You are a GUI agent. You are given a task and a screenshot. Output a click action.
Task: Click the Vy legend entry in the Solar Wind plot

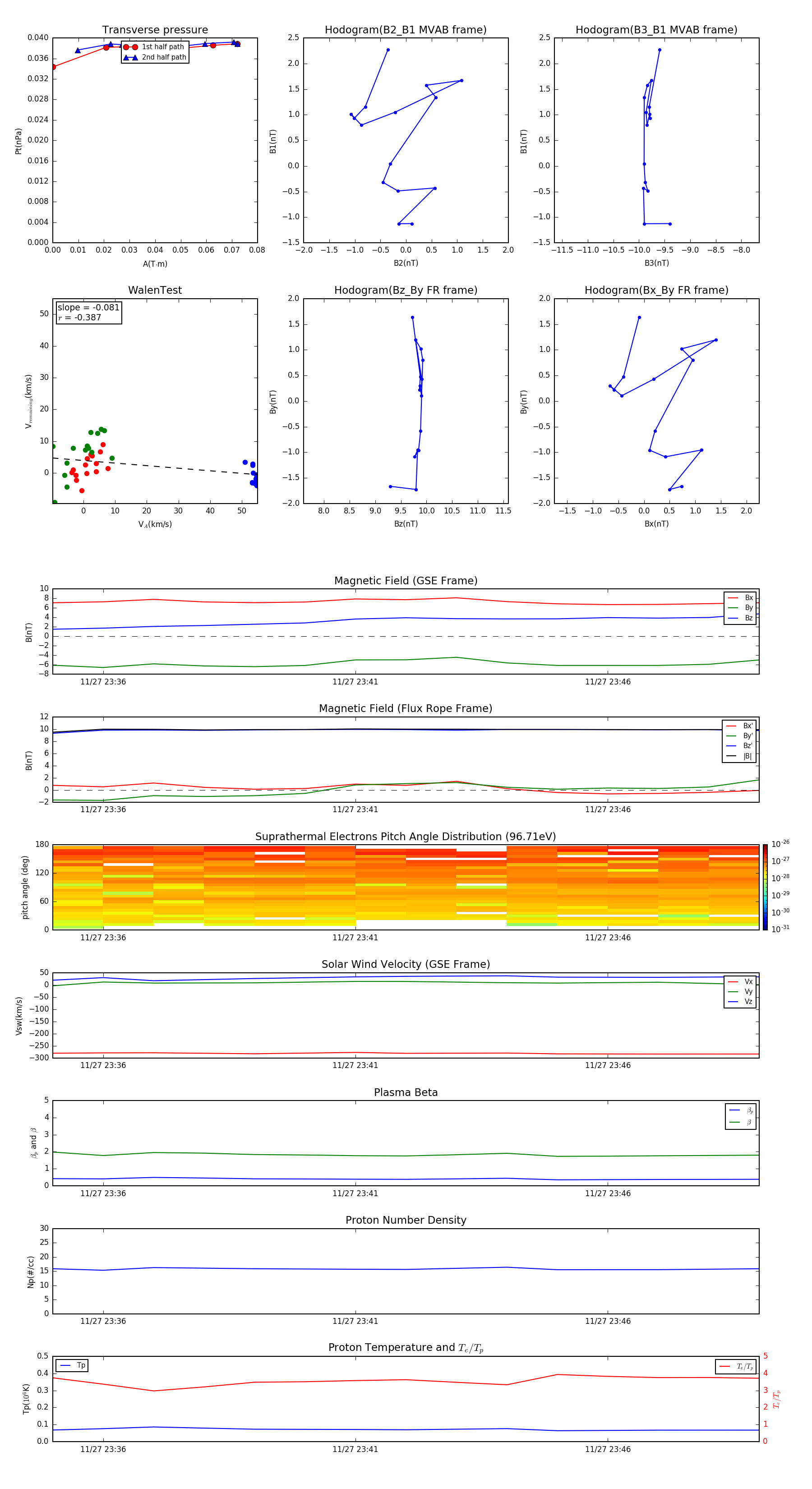(x=740, y=992)
